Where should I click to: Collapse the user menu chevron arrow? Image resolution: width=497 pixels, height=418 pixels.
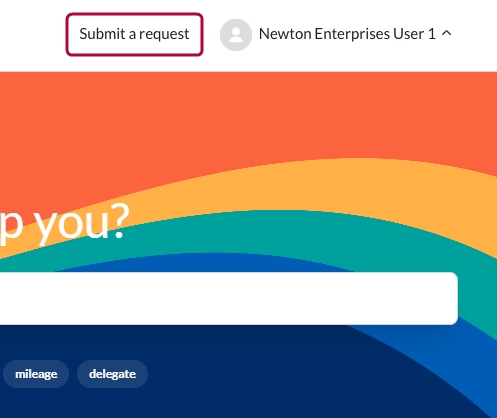[446, 33]
